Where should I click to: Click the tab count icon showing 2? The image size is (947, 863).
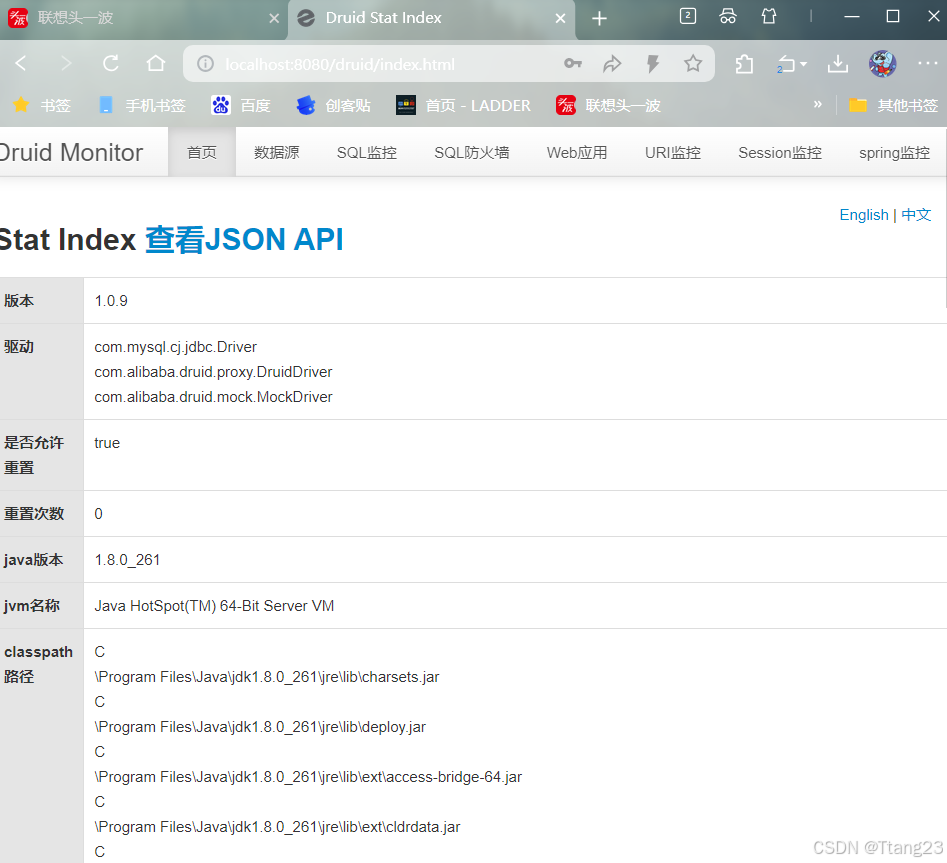(x=688, y=16)
